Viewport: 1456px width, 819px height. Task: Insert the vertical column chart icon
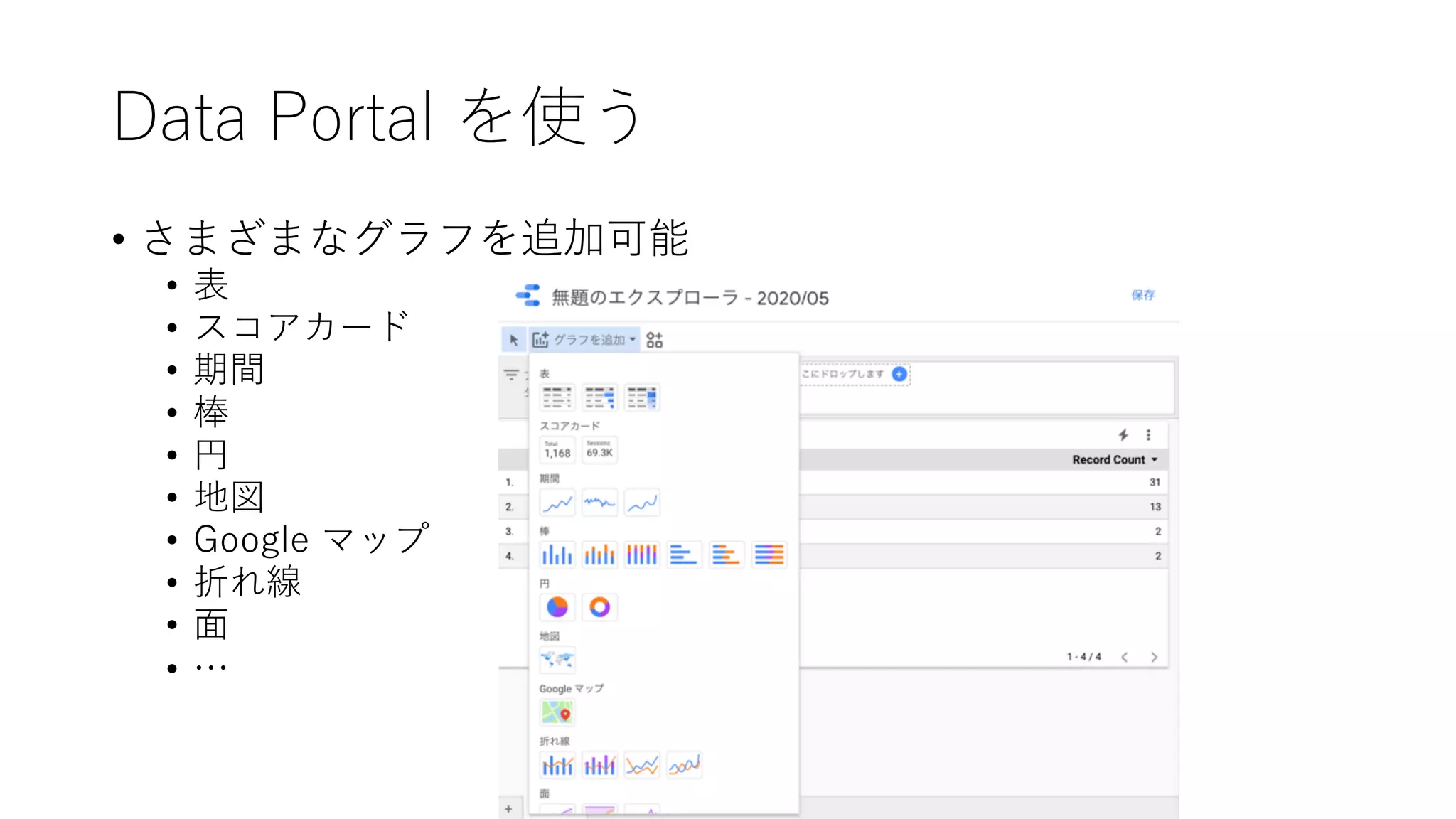tap(557, 555)
